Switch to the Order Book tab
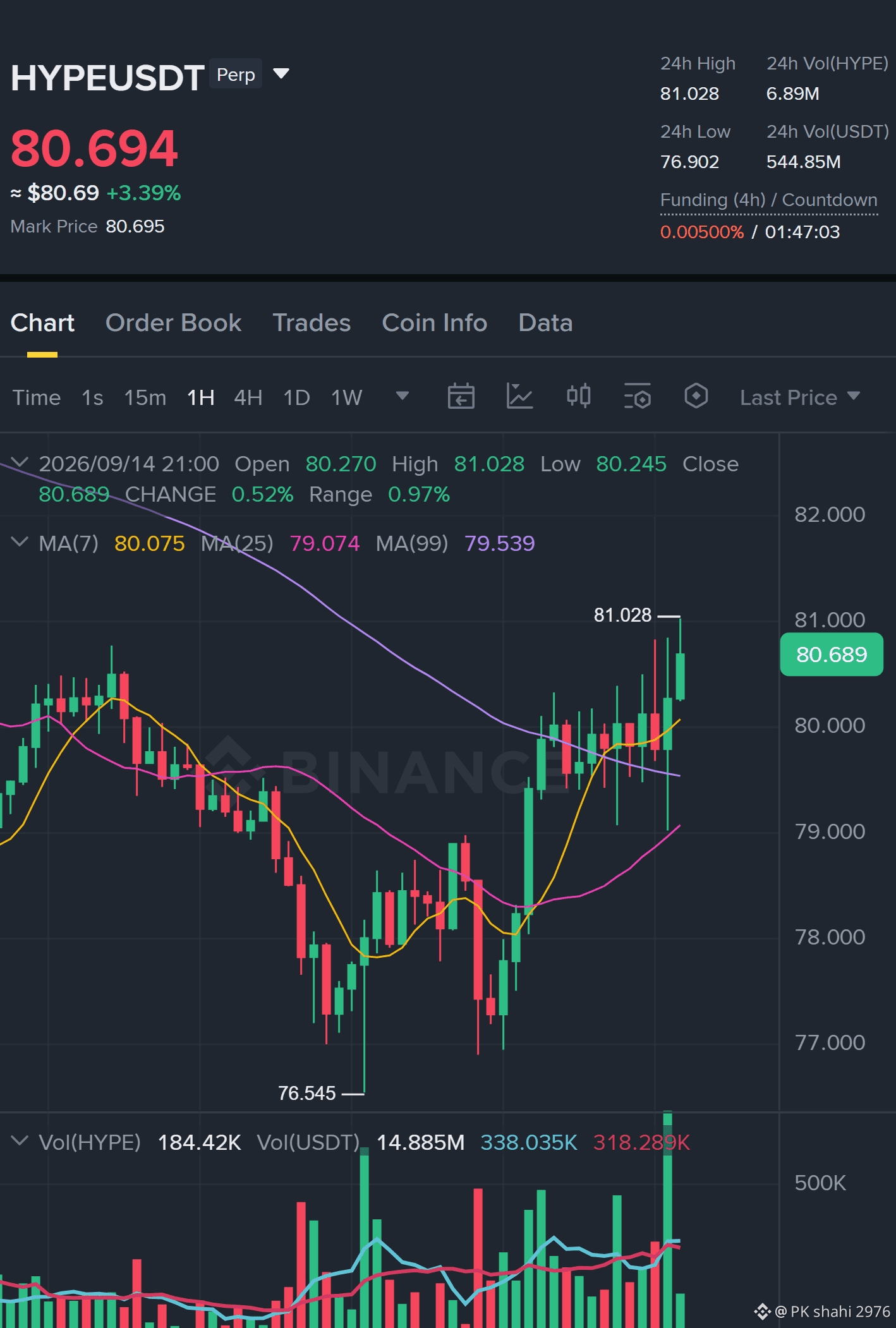This screenshot has width=896, height=1328. pyautogui.click(x=173, y=323)
